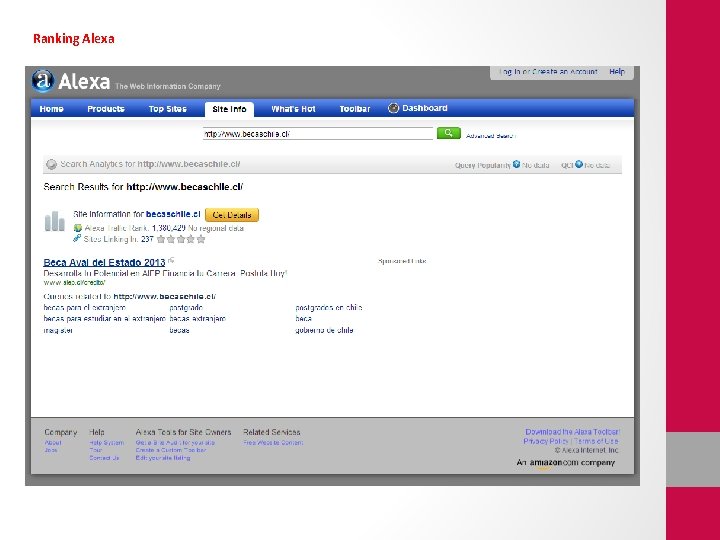Image resolution: width=720 pixels, height=540 pixels.
Task: Open the Products tab
Action: (106, 109)
